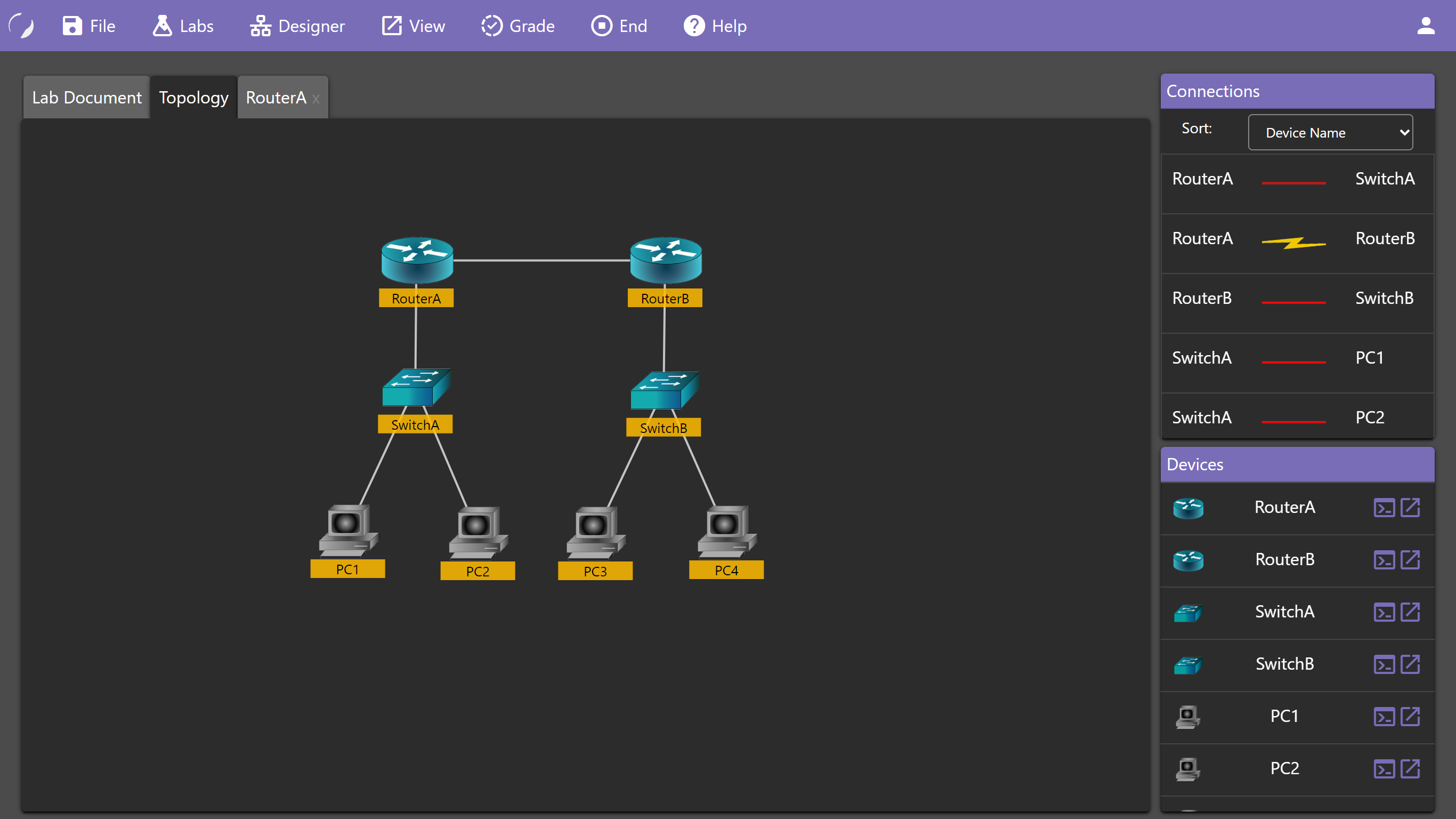Pop out PC2 in external window
1456x819 pixels.
point(1410,769)
